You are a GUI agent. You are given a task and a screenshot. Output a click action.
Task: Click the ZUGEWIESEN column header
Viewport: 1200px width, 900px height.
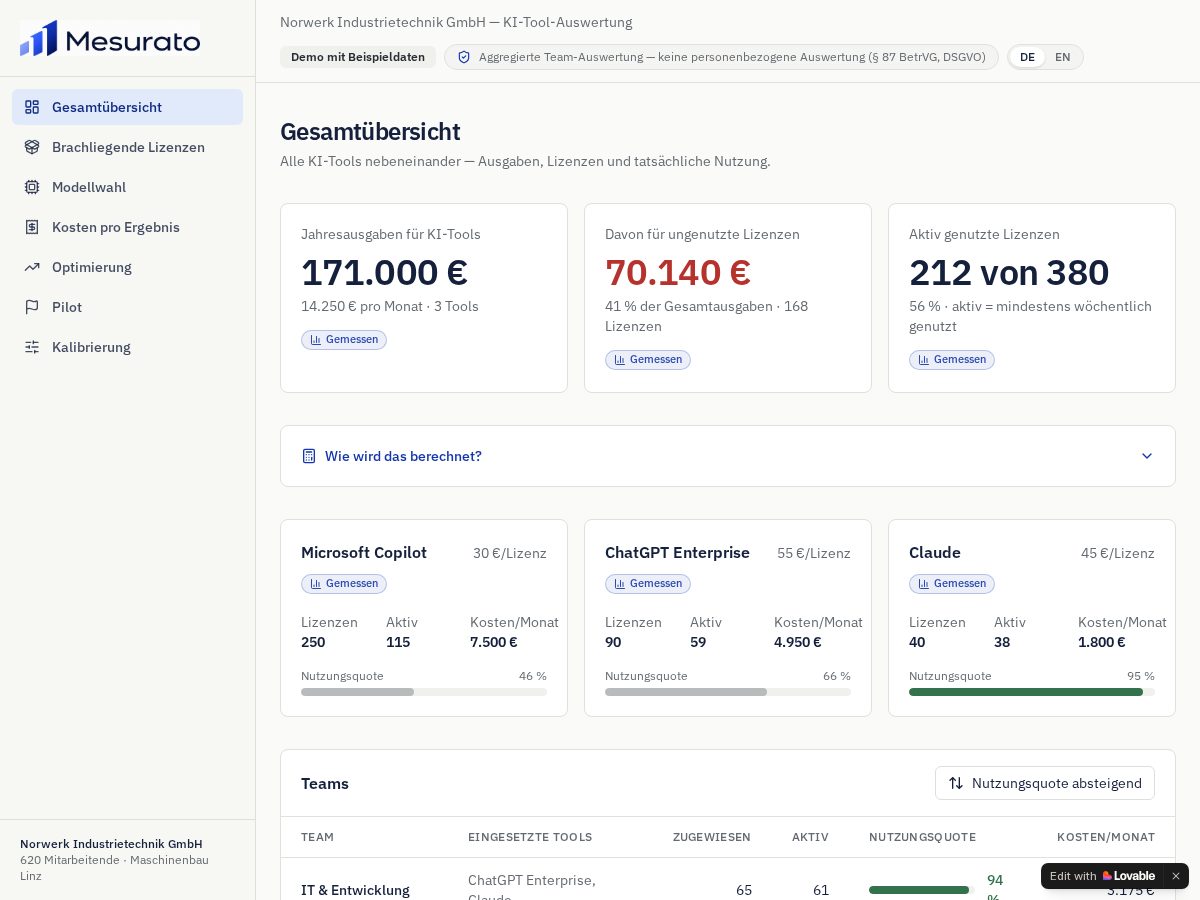(712, 837)
